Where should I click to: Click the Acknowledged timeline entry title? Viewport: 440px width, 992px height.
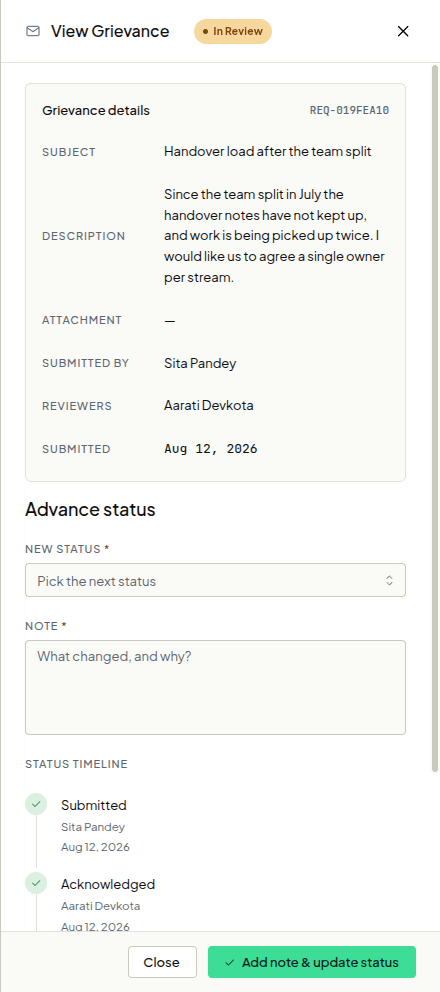(108, 884)
